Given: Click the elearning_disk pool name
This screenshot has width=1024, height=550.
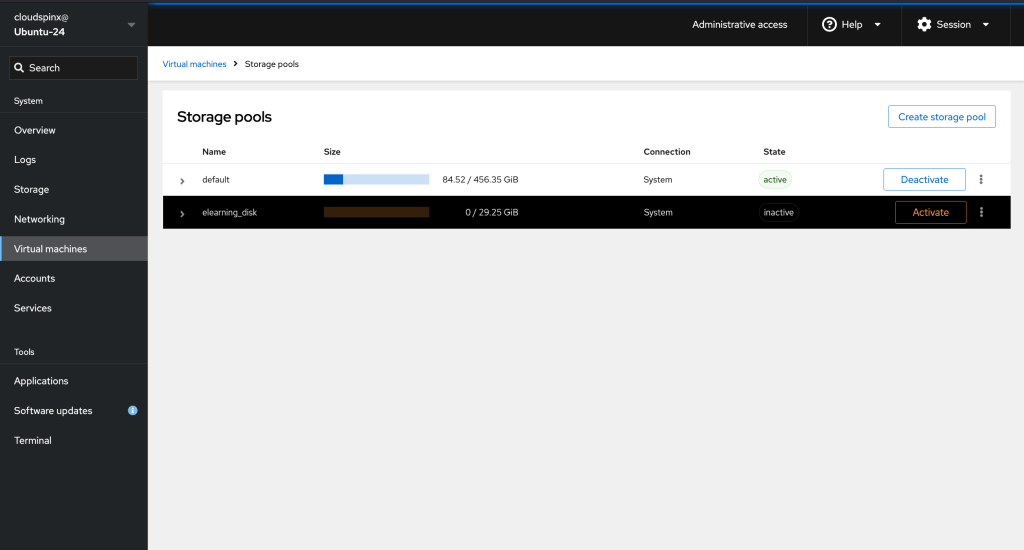Looking at the screenshot, I should tap(229, 212).
